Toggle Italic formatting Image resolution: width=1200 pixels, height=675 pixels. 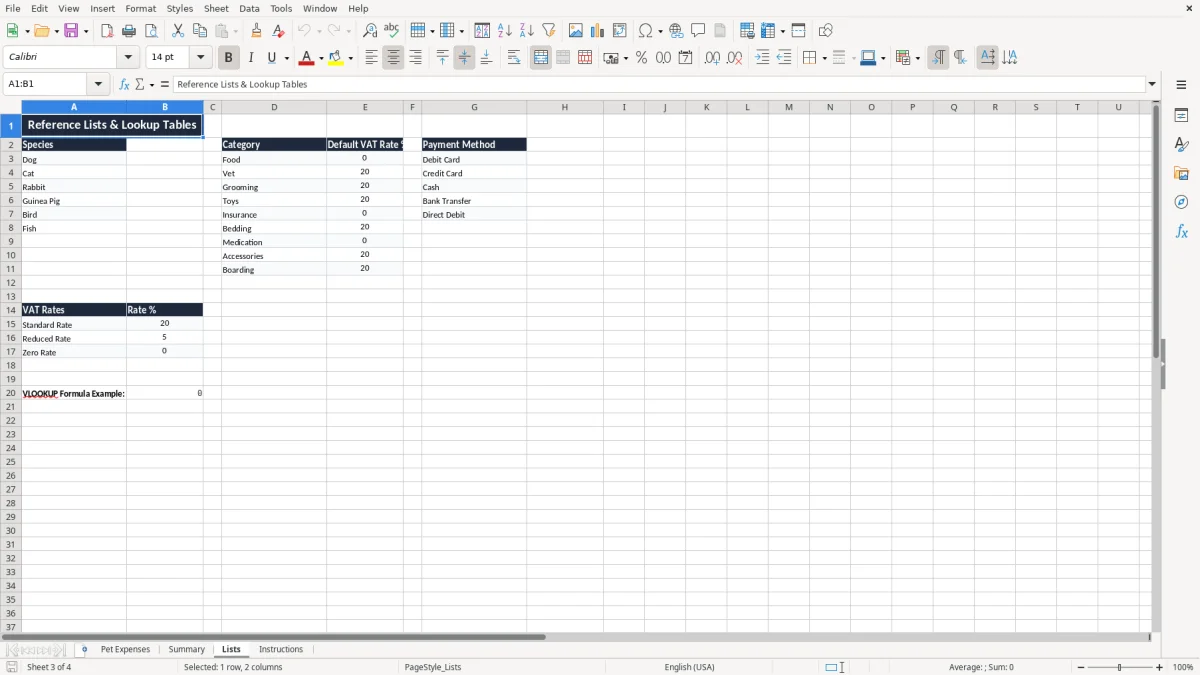coord(251,58)
